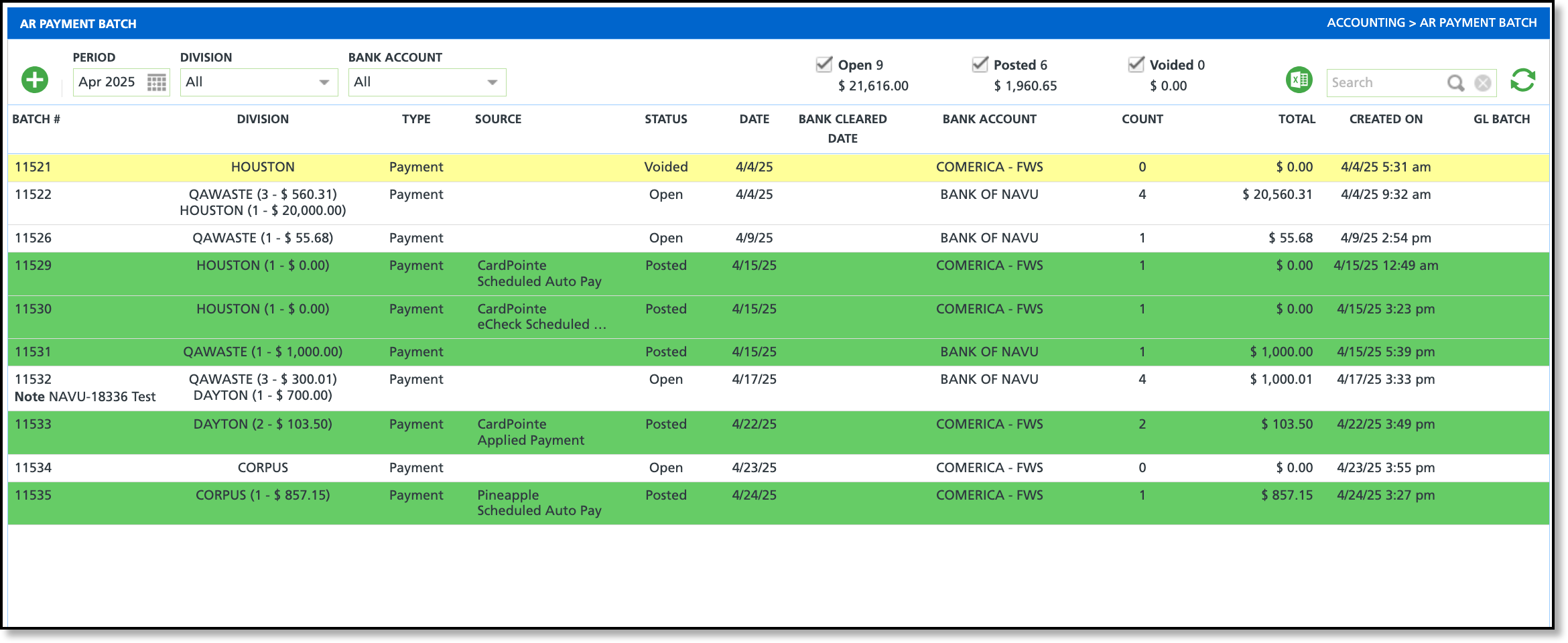Select batch 11532
Screen dimensions: 1568x643
point(33,379)
